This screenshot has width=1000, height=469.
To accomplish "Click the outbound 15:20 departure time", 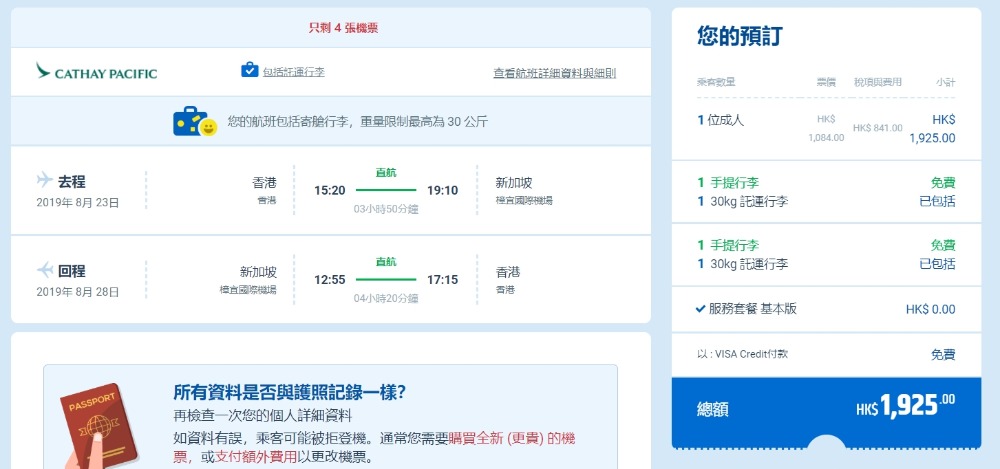I will click(330, 190).
